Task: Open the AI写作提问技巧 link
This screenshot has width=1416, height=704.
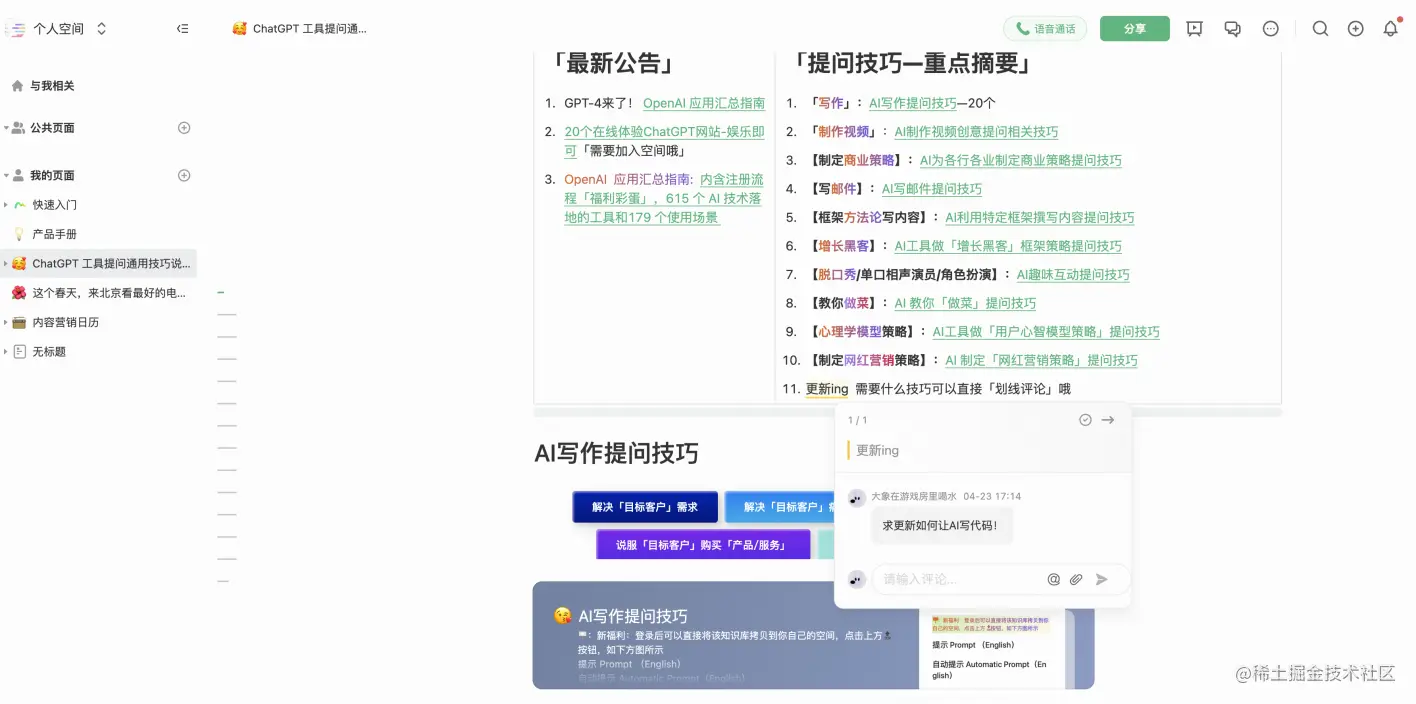Action: pos(913,103)
